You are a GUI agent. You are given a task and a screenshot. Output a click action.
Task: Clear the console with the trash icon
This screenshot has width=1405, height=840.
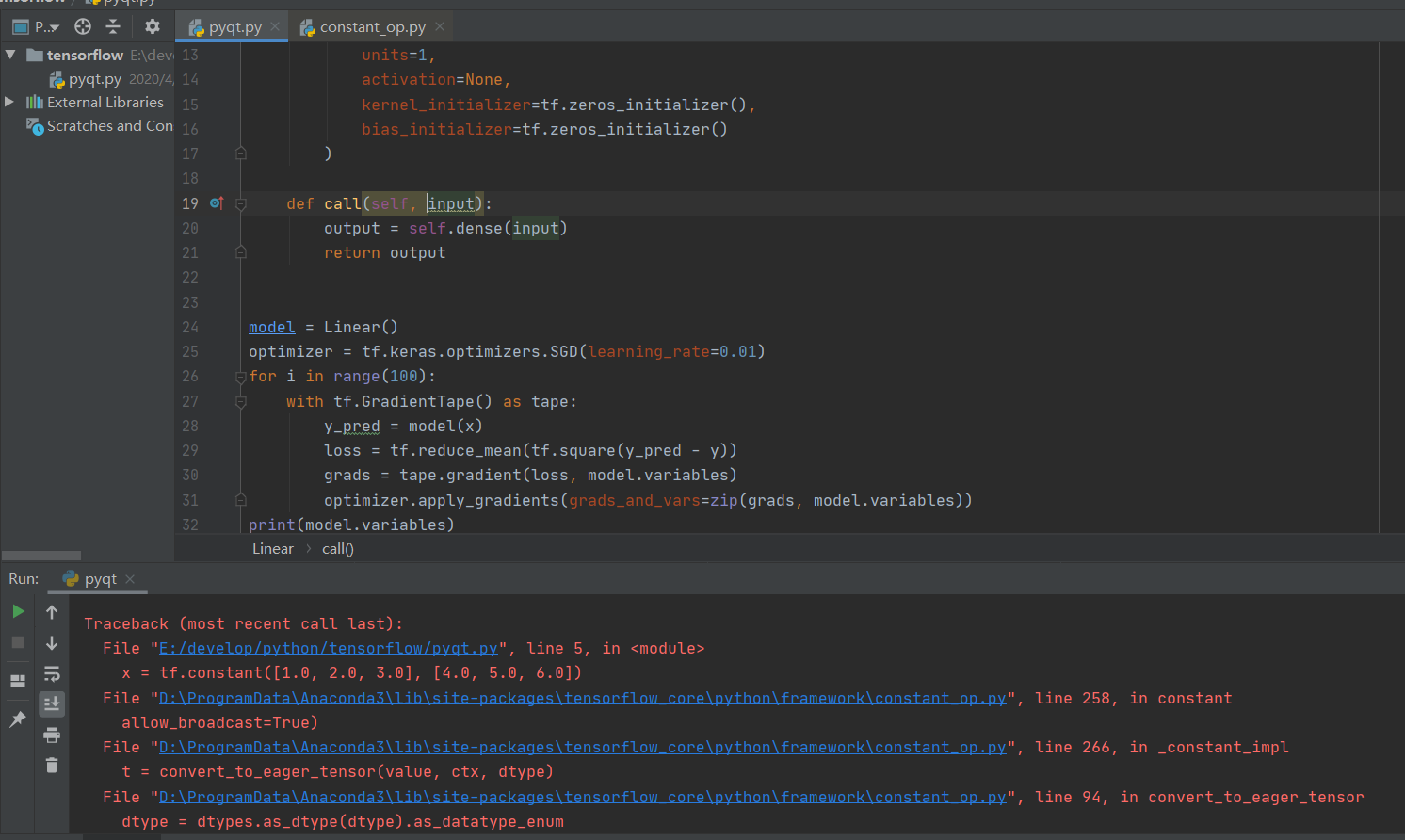click(x=52, y=766)
